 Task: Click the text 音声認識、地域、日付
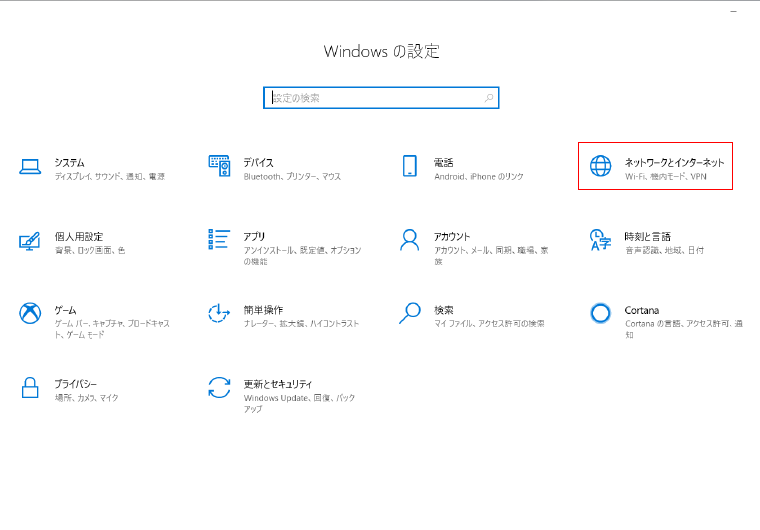[x=664, y=250]
